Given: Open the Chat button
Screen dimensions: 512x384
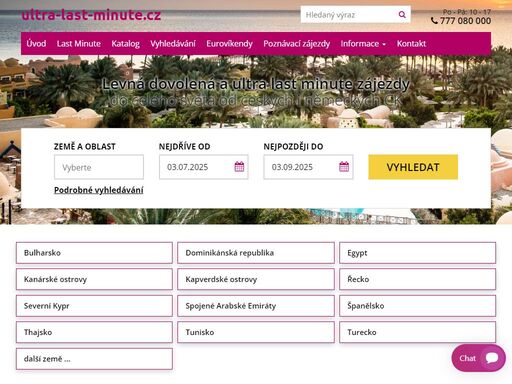Looking at the screenshot, I should (x=478, y=358).
